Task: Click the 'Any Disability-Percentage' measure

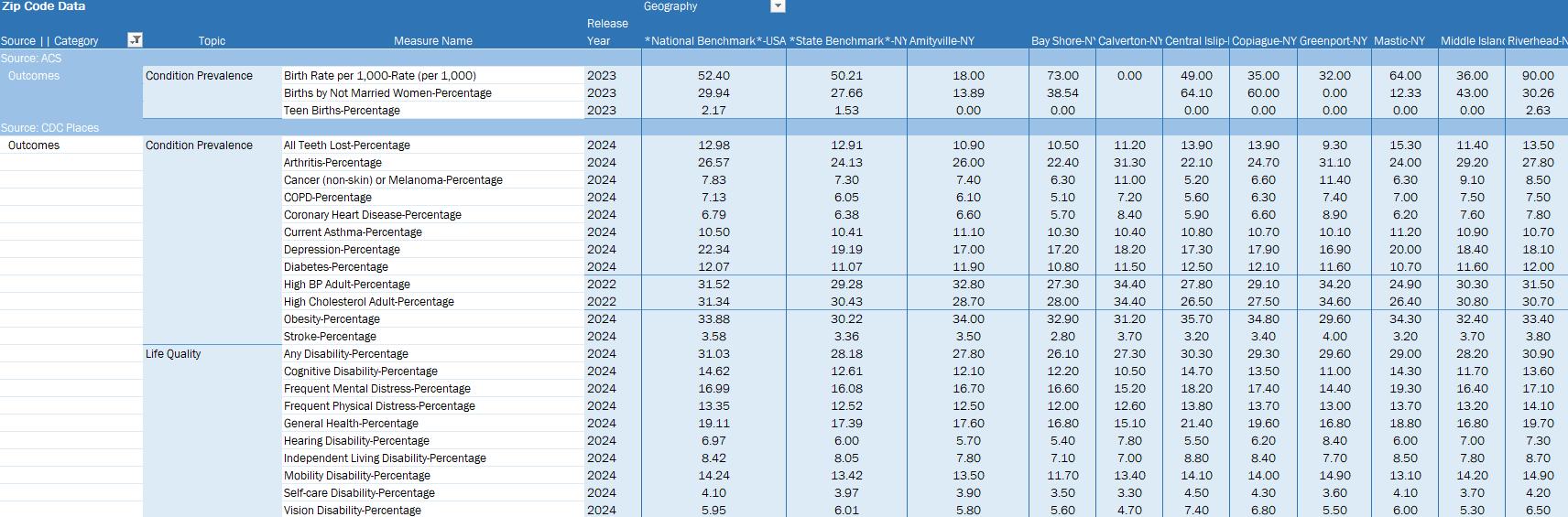Action: coord(346,354)
